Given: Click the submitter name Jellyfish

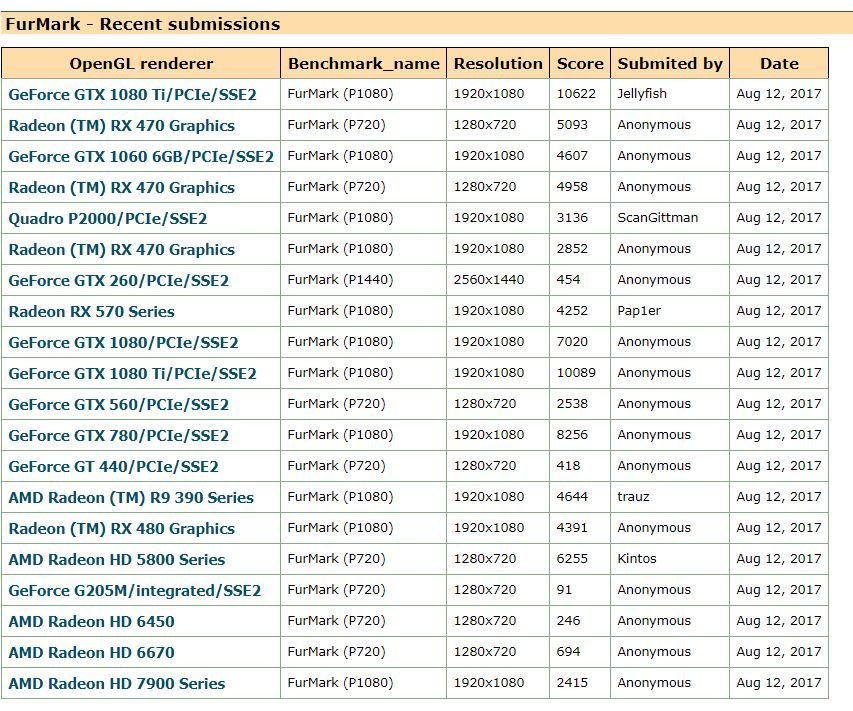Looking at the screenshot, I should 642,94.
